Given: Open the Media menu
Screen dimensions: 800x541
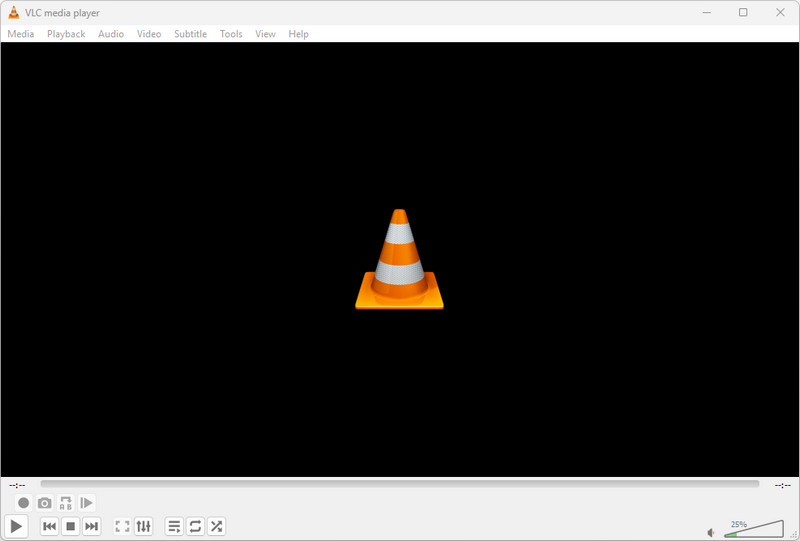Looking at the screenshot, I should tap(21, 34).
